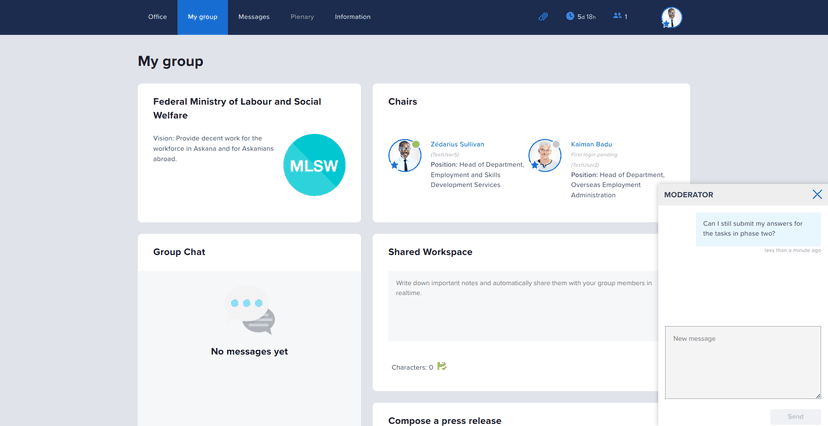Open the participants count icon
The image size is (828, 426).
tap(617, 17)
